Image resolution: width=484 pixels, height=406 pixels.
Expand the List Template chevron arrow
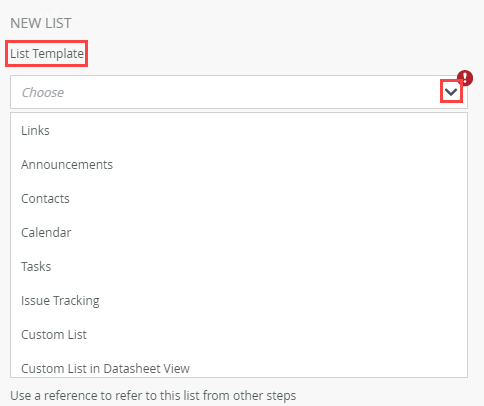(x=451, y=92)
